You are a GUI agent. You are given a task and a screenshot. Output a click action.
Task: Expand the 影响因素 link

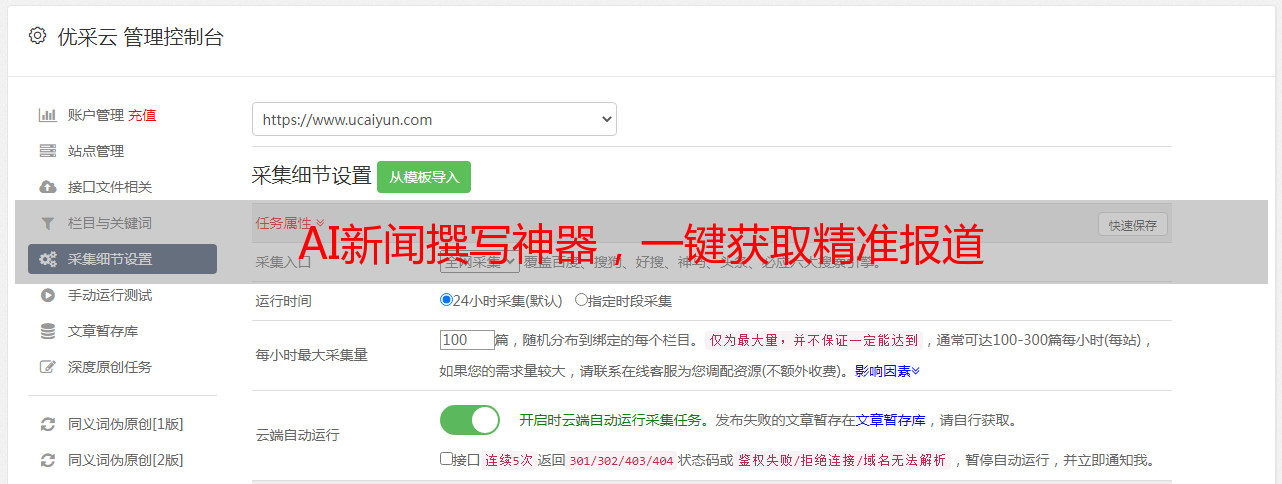point(887,370)
